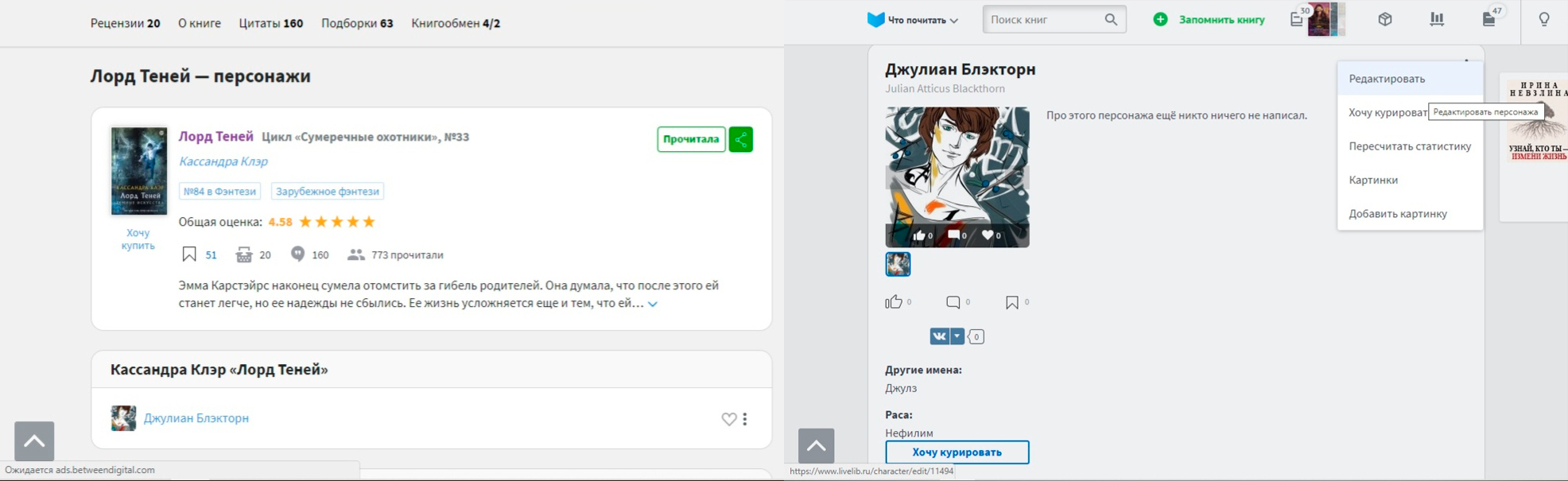1568x481 pixels.
Task: Open the Джулиан Блэкторн character link
Action: click(x=196, y=418)
